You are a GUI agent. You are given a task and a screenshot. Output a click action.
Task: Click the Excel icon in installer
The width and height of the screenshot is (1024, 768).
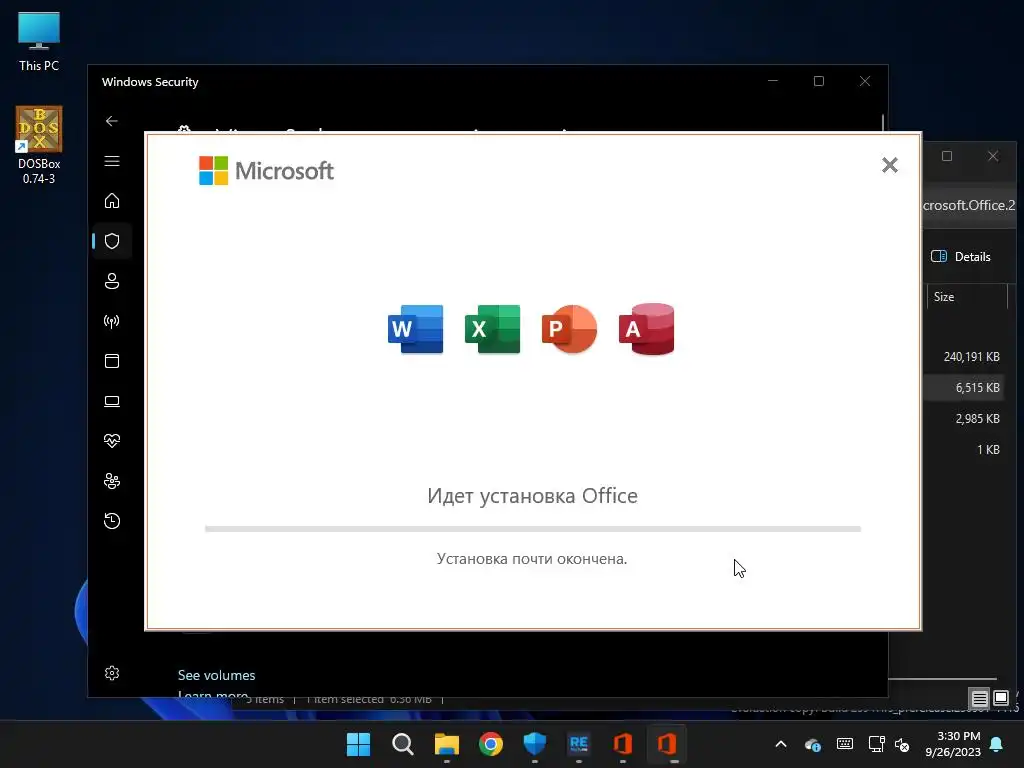(492, 329)
